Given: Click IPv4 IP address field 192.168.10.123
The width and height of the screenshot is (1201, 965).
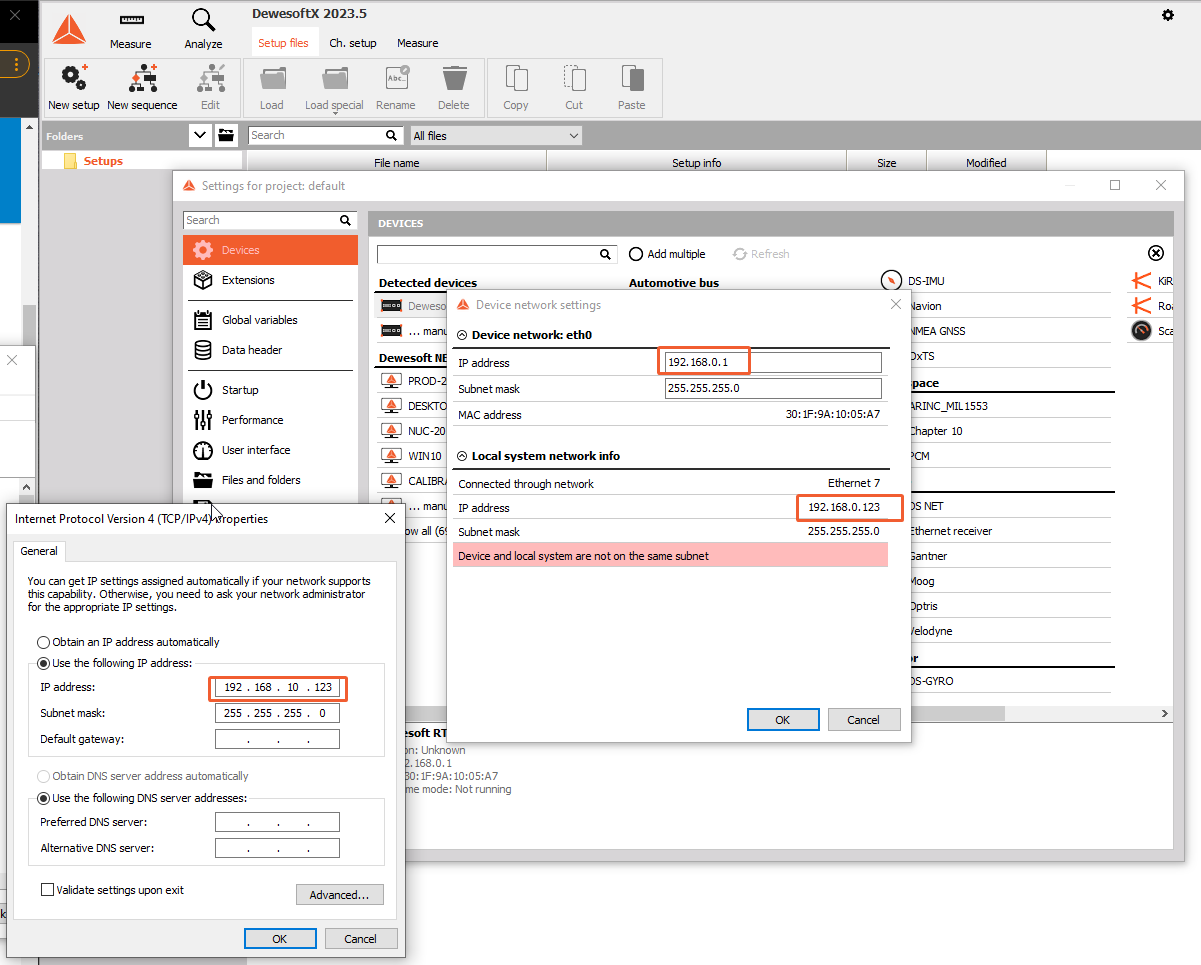Looking at the screenshot, I should (277, 688).
